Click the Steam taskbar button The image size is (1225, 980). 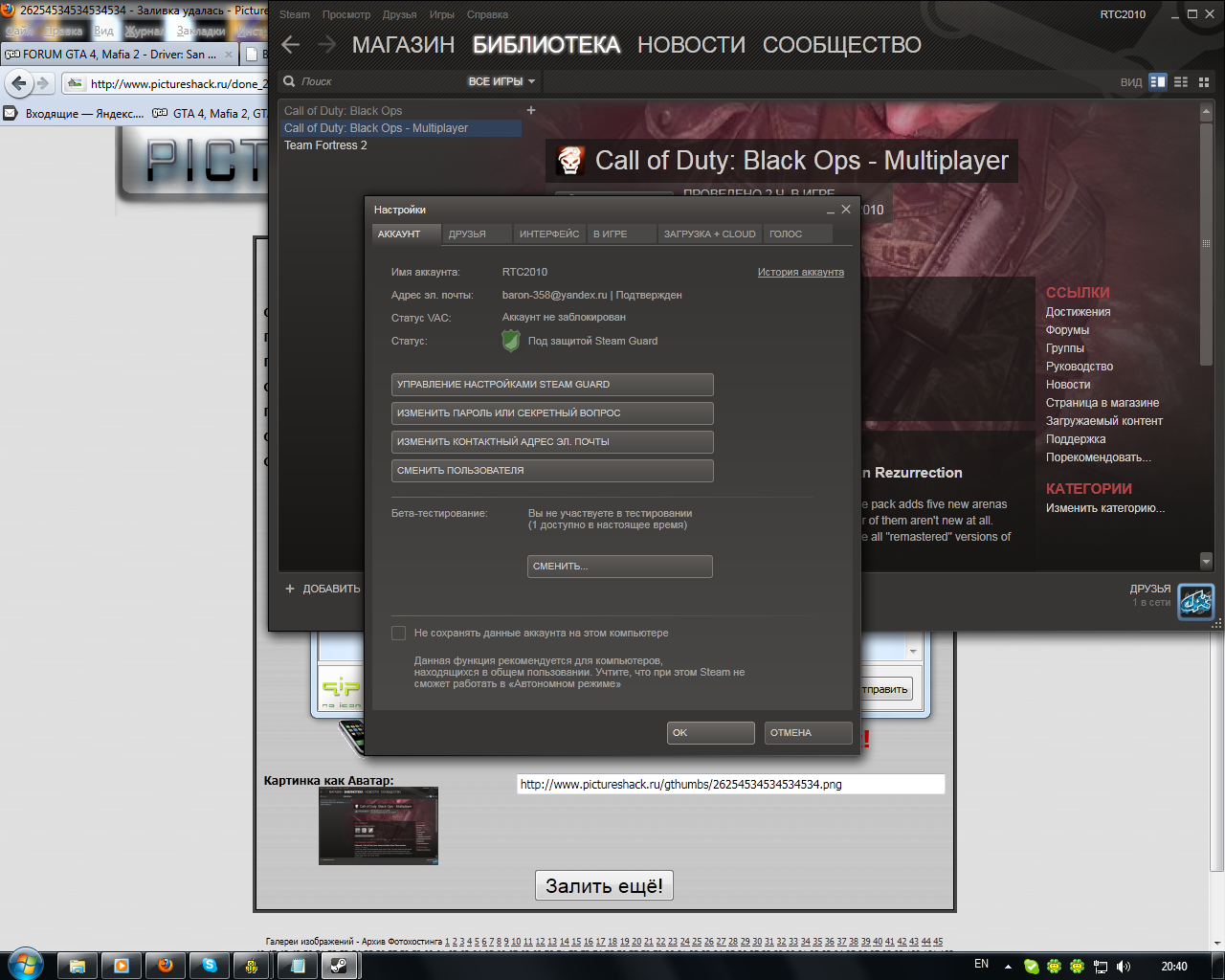pyautogui.click(x=339, y=966)
